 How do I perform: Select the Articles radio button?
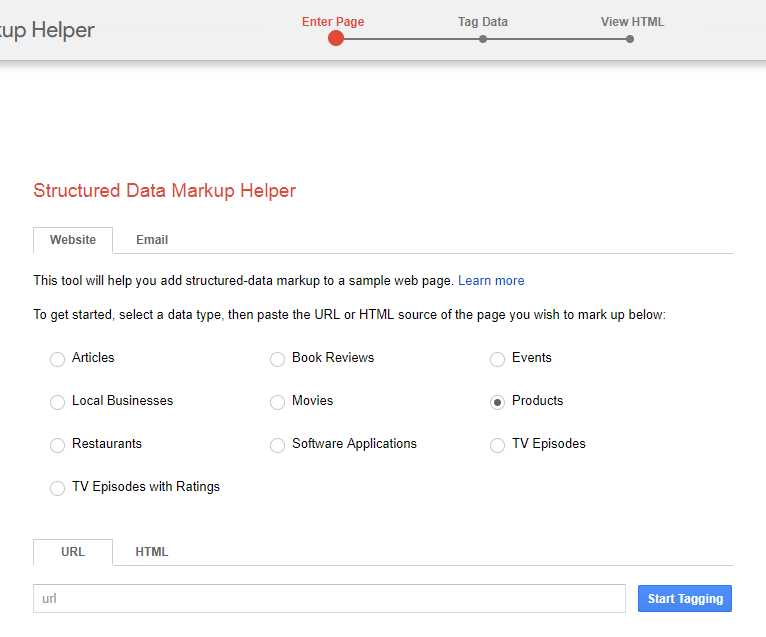coord(58,359)
